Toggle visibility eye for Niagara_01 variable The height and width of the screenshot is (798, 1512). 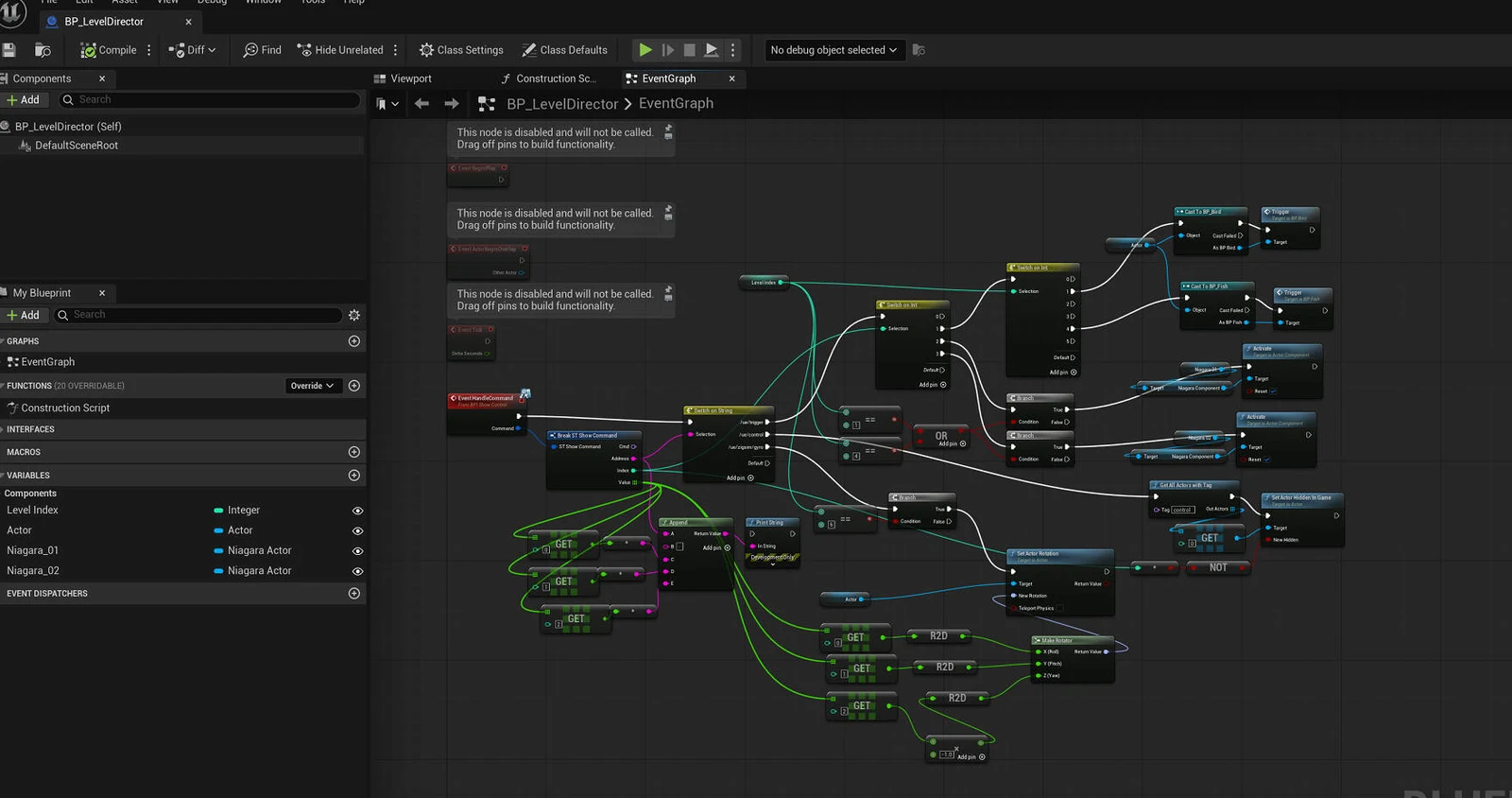(x=357, y=551)
